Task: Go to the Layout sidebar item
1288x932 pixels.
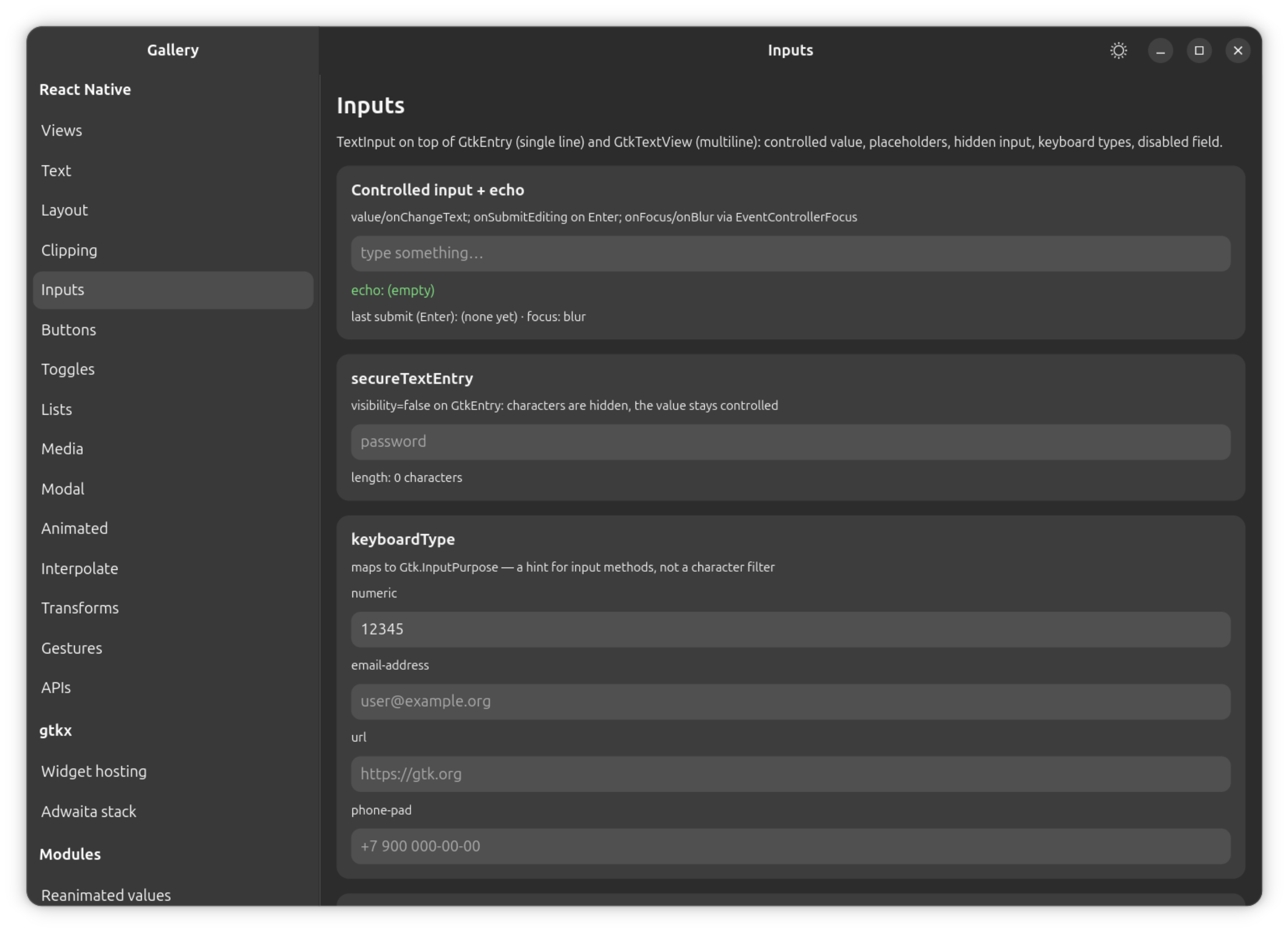Action: coord(173,210)
